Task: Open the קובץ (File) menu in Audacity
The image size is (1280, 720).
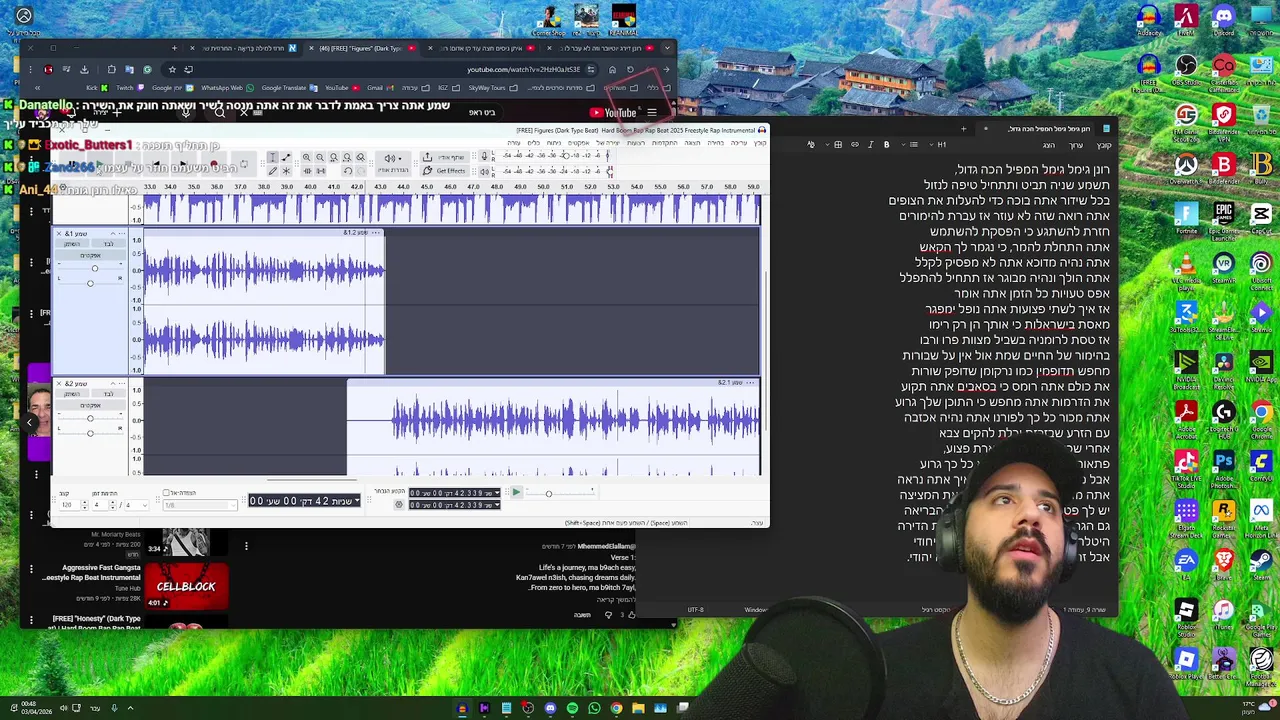Action: point(760,143)
